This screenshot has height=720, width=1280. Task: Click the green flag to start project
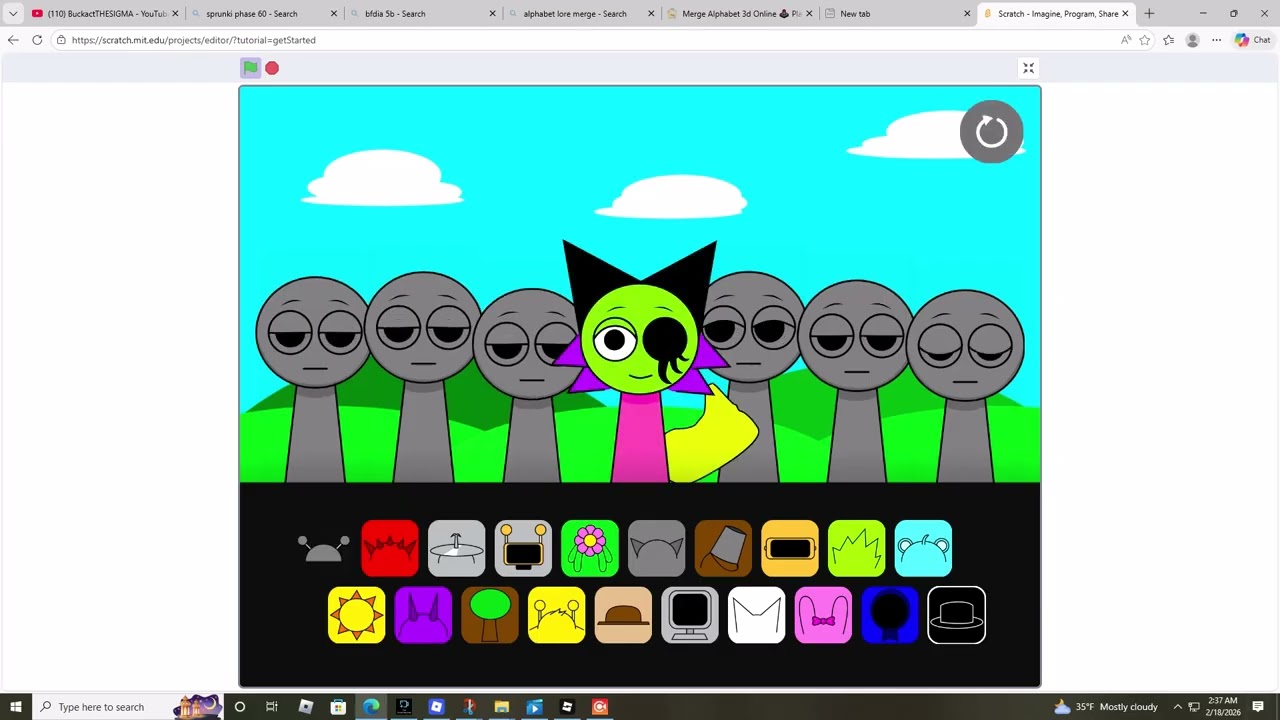[x=250, y=68]
